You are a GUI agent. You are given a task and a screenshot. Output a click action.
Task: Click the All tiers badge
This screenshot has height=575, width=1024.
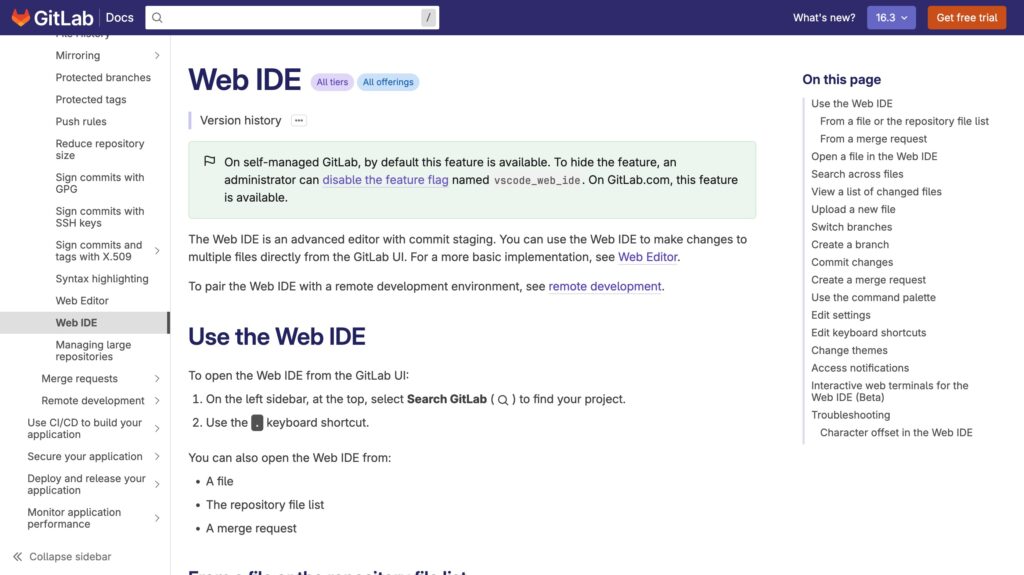tap(332, 82)
